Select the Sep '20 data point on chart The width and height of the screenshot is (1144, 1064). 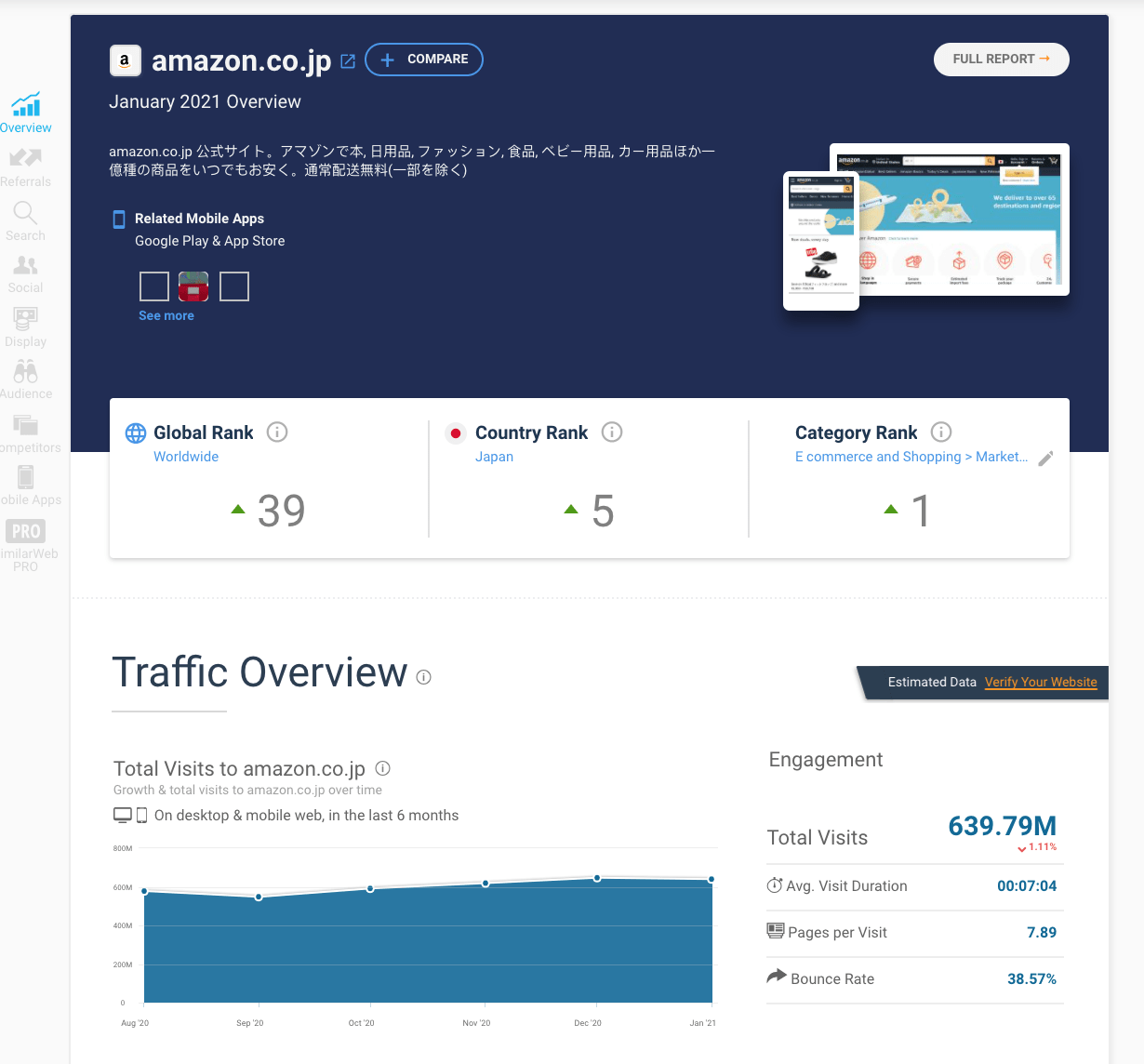point(259,898)
